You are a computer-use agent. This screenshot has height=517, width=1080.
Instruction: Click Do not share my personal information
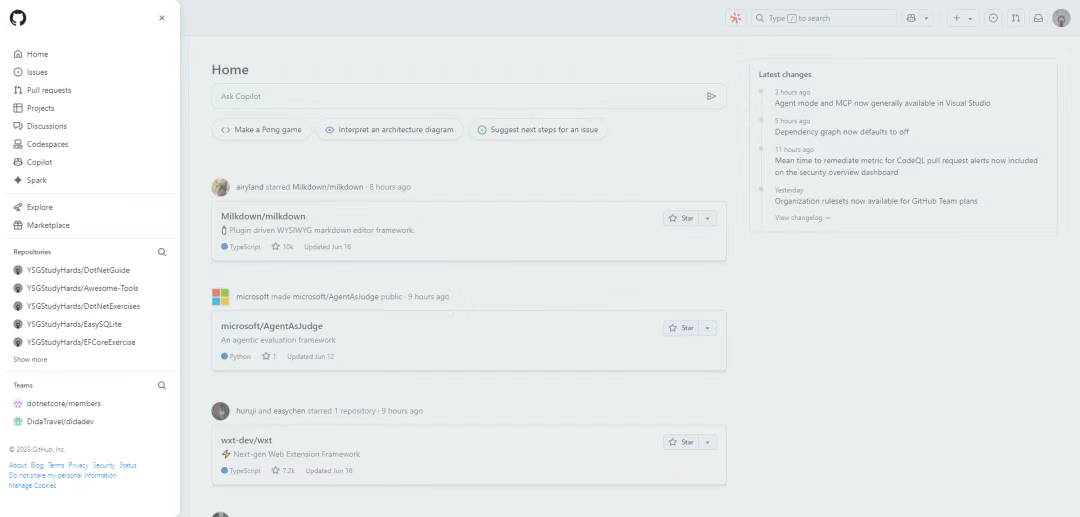pos(62,475)
